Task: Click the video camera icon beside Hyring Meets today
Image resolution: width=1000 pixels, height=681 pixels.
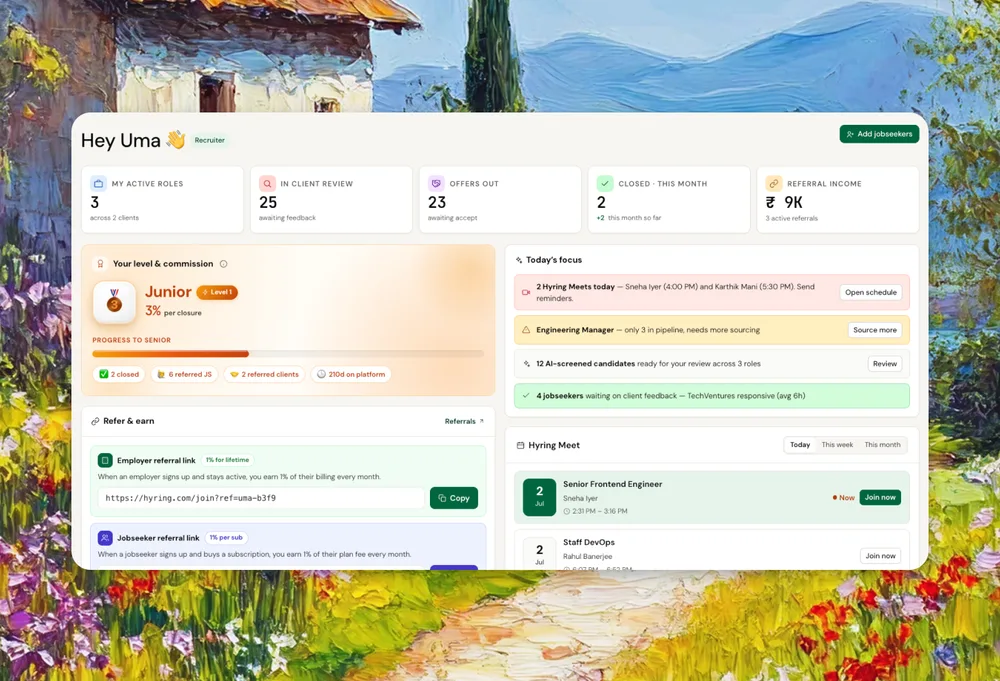Action: point(526,293)
